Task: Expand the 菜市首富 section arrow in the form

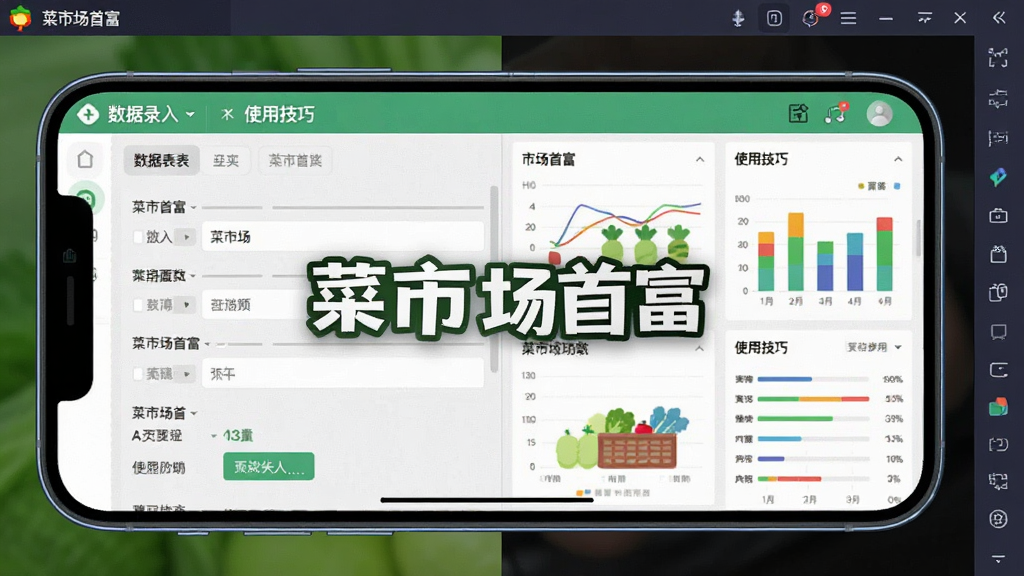Action: pyautogui.click(x=193, y=208)
